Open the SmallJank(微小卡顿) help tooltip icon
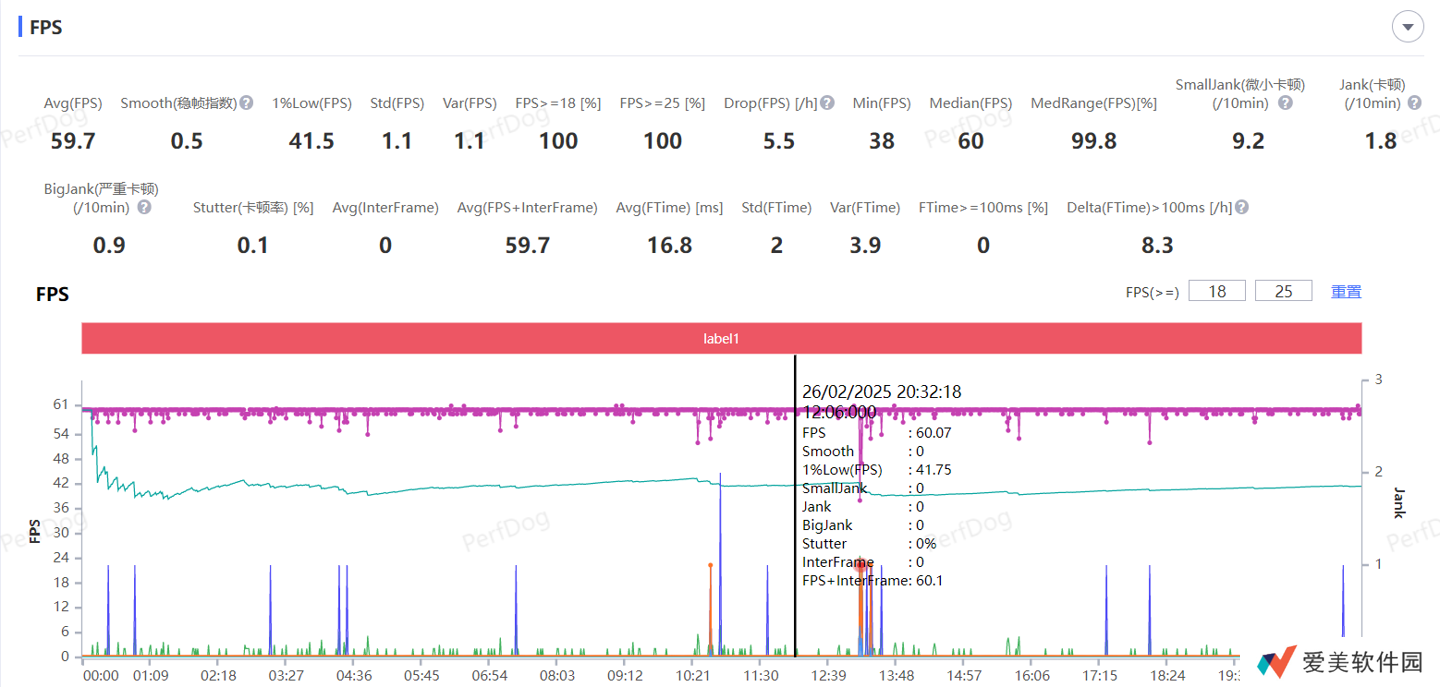The image size is (1440, 687). (1286, 103)
